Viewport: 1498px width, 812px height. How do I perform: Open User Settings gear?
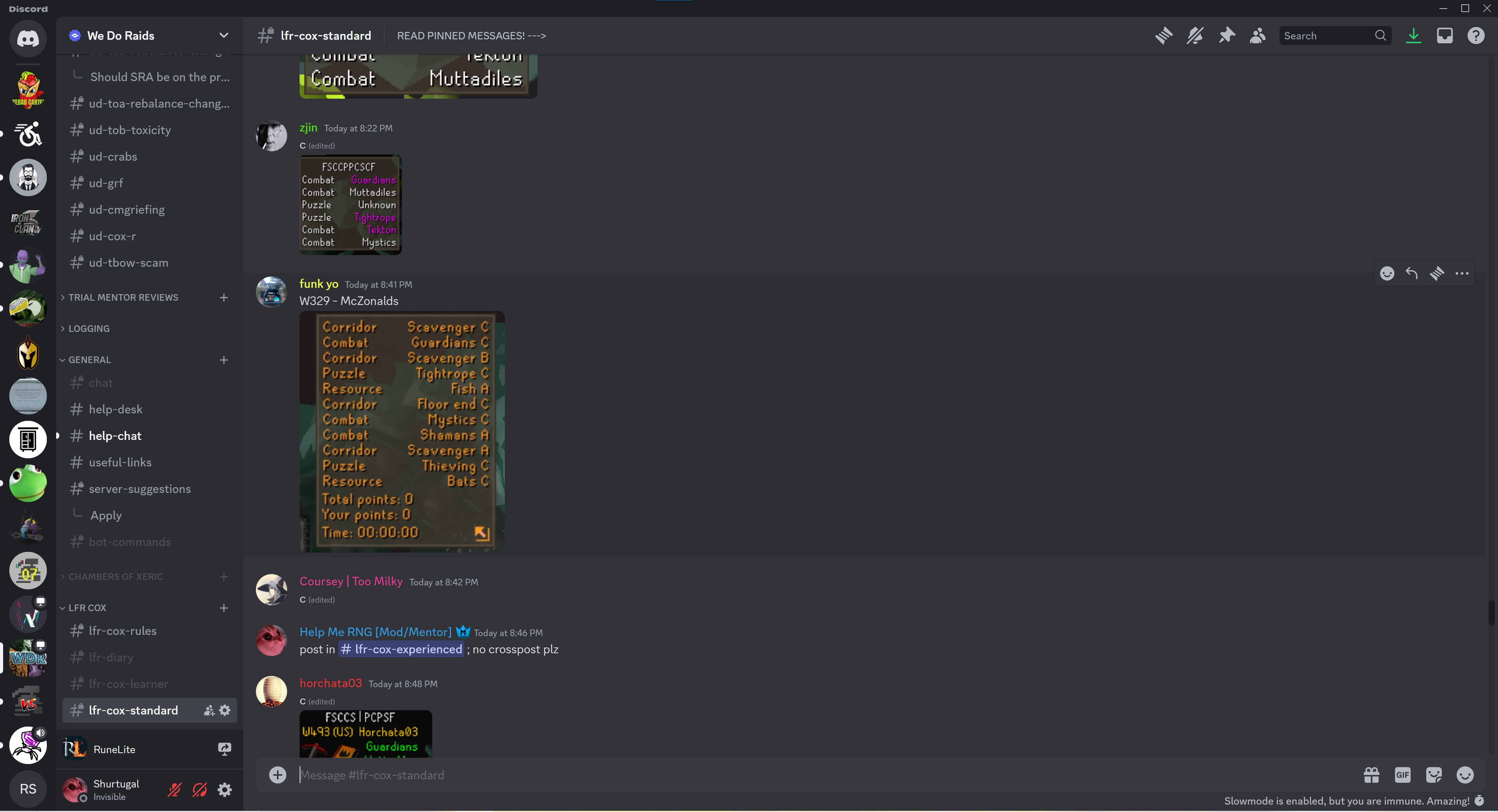(x=224, y=789)
